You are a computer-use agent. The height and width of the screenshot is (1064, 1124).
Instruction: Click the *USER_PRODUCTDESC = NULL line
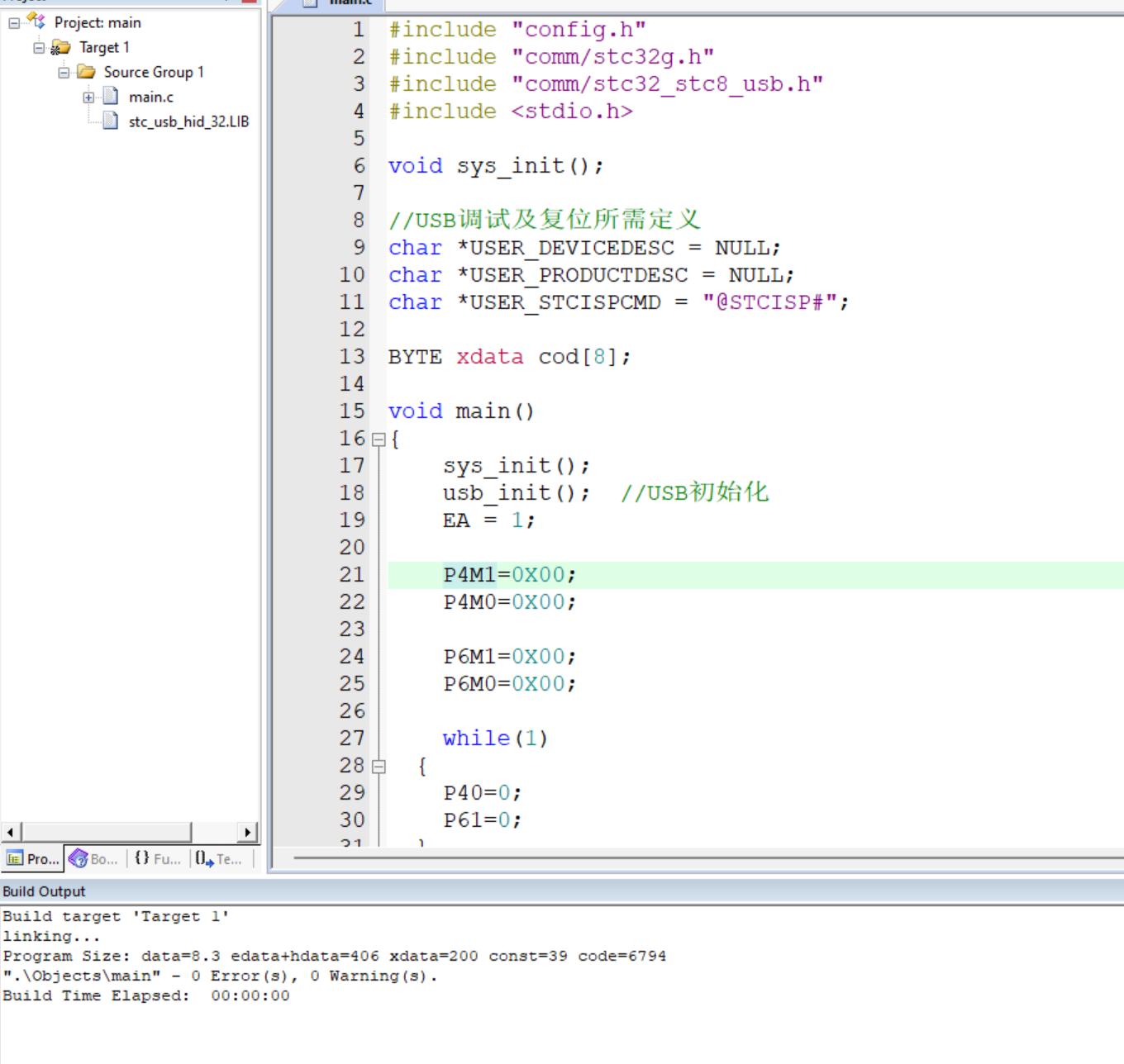click(x=591, y=275)
